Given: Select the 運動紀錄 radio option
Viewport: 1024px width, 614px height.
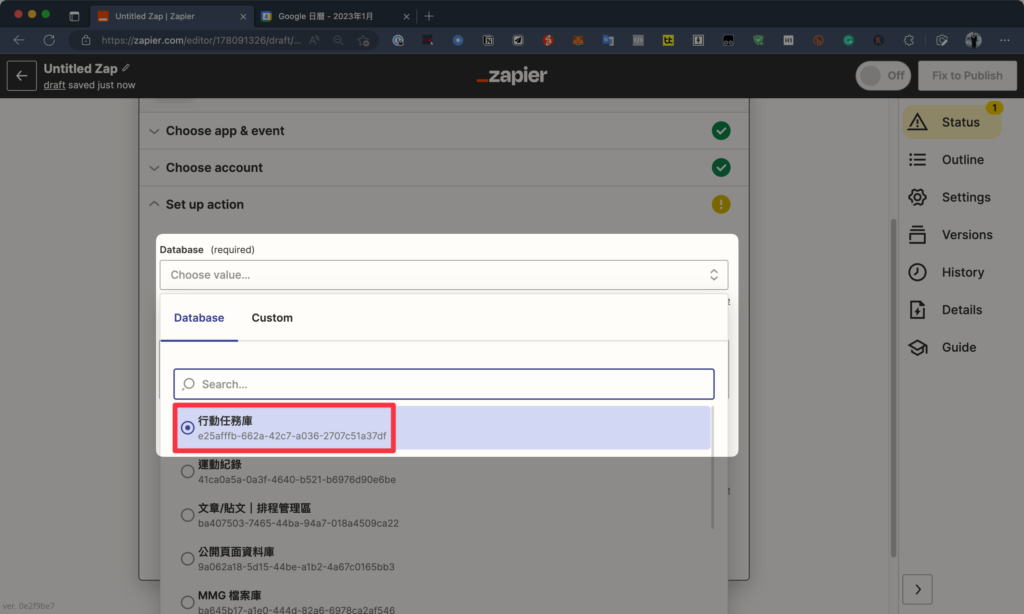Looking at the screenshot, I should (x=187, y=471).
